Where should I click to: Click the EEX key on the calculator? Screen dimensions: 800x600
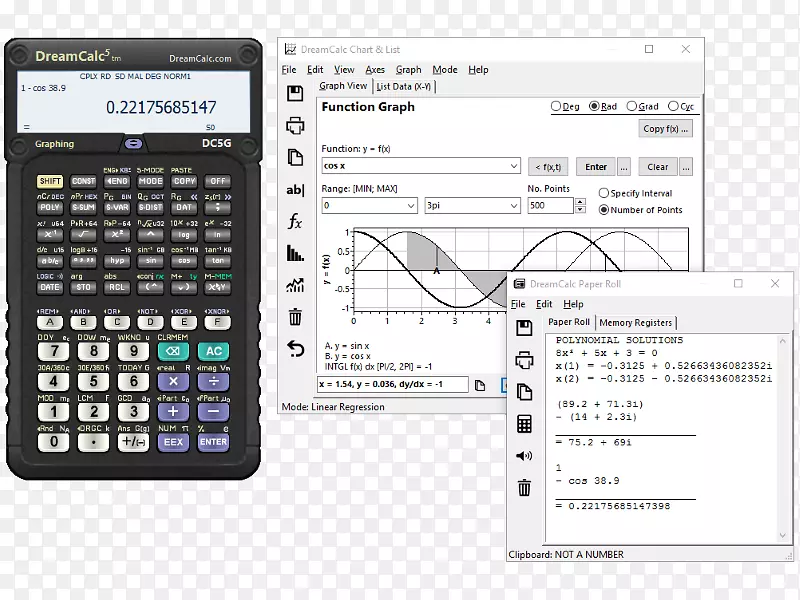click(x=173, y=442)
